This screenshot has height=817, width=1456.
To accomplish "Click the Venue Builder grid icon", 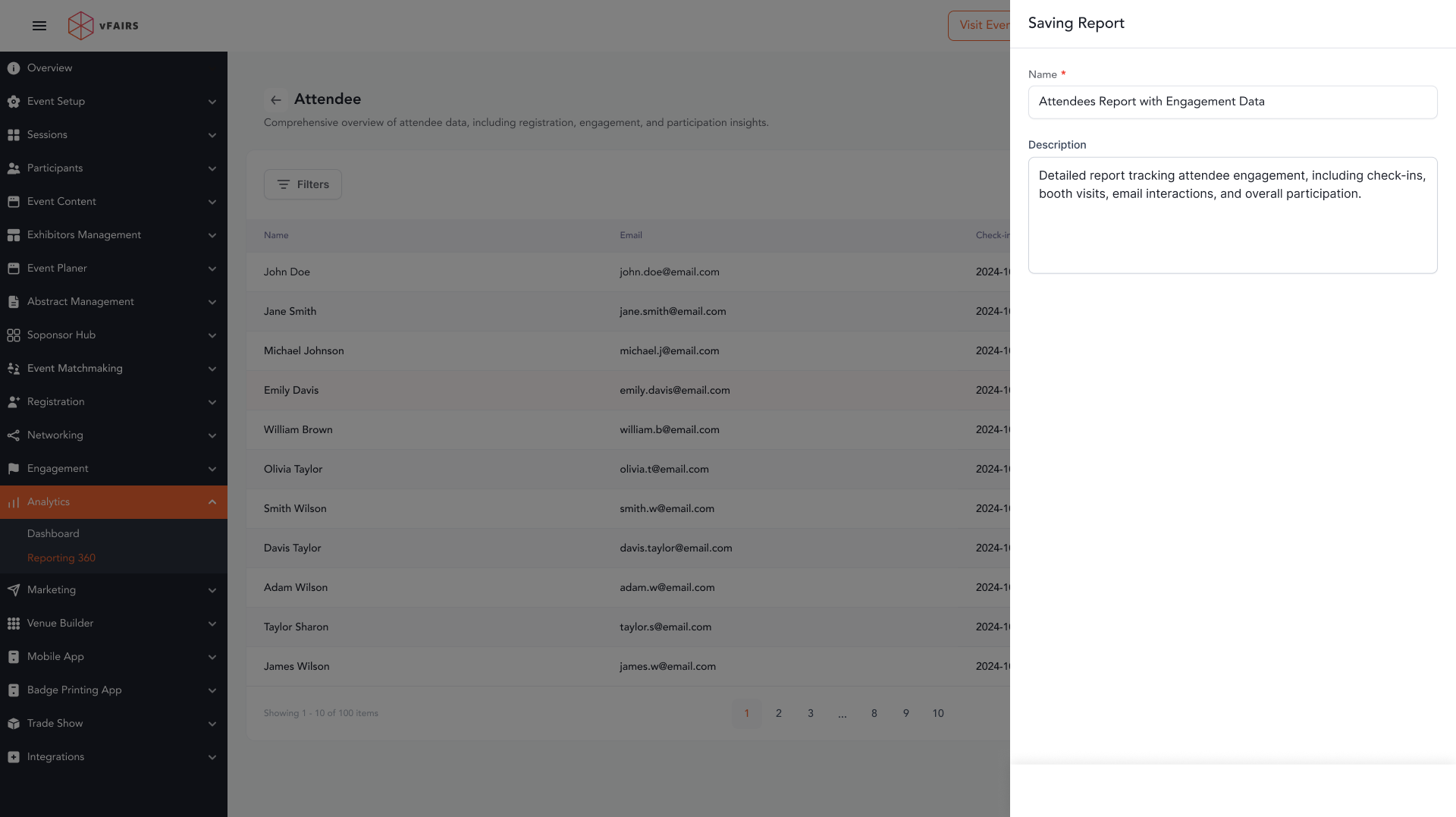I will pos(14,624).
